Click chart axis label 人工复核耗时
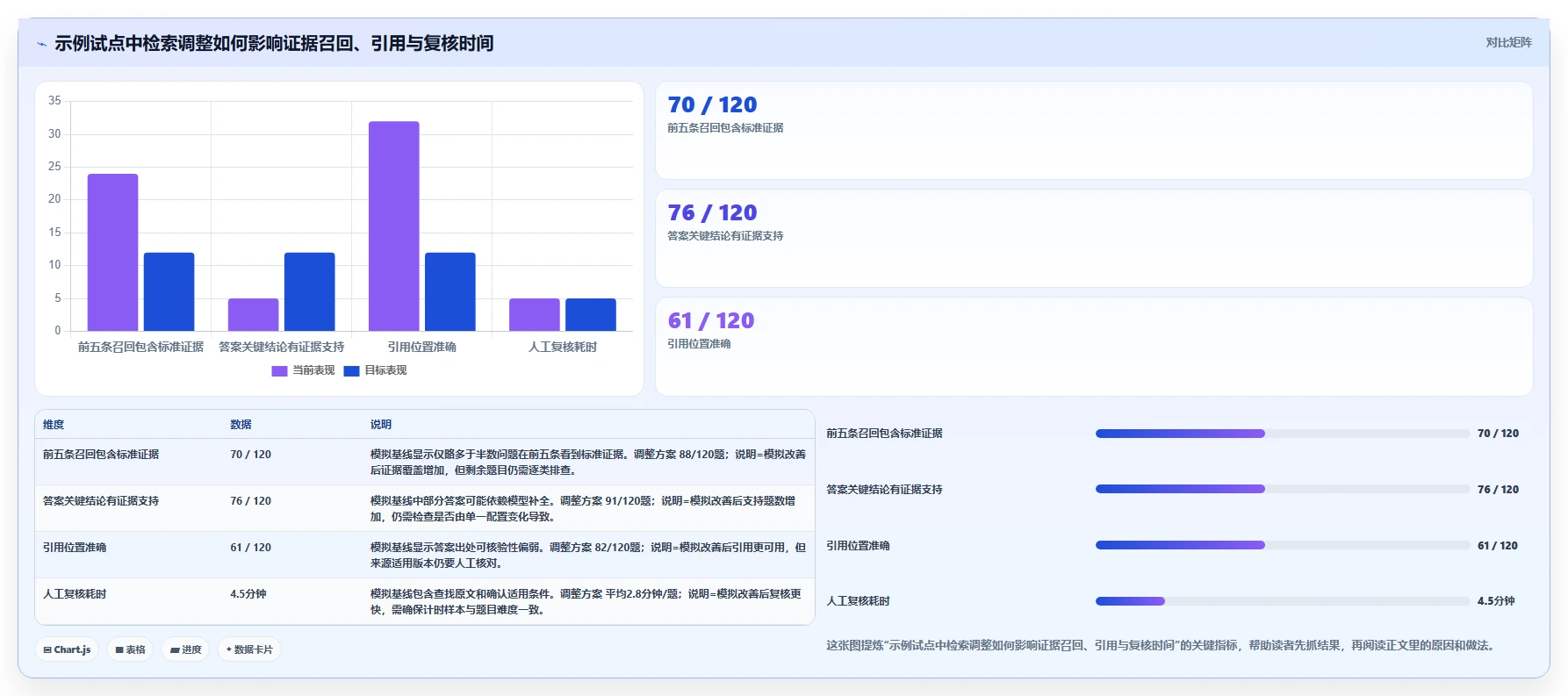This screenshot has height=696, width=1568. tap(562, 347)
